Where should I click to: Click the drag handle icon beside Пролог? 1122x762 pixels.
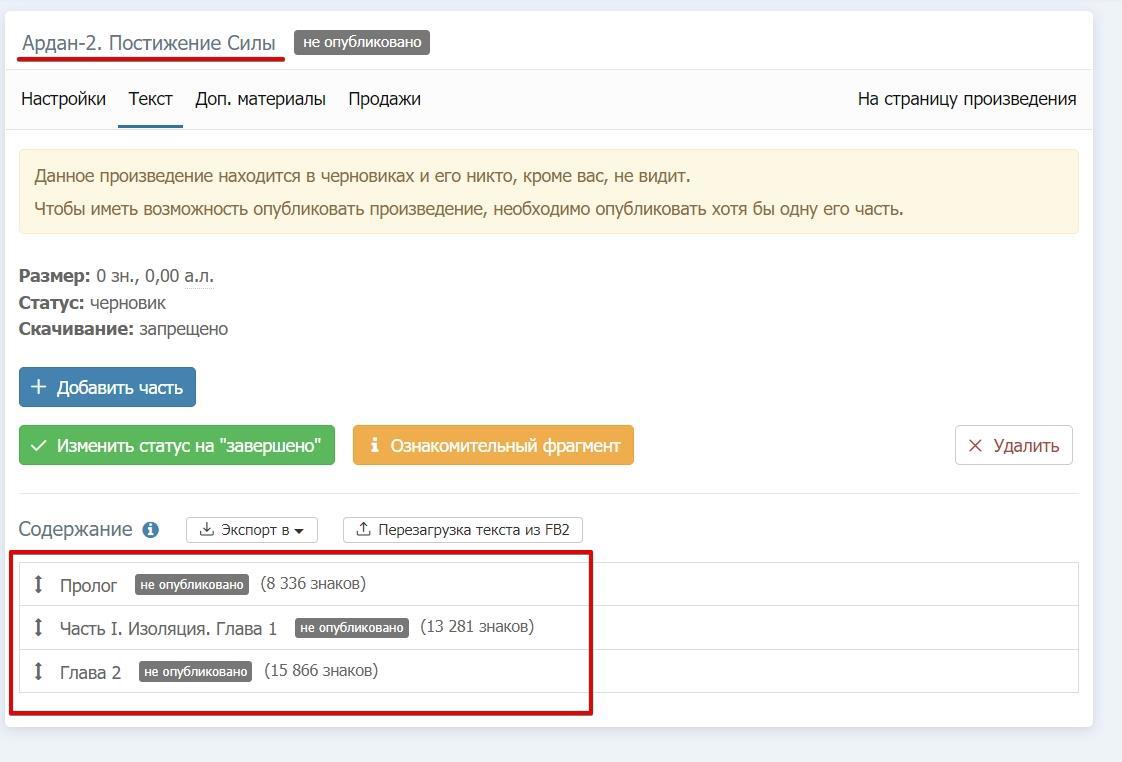click(x=39, y=584)
